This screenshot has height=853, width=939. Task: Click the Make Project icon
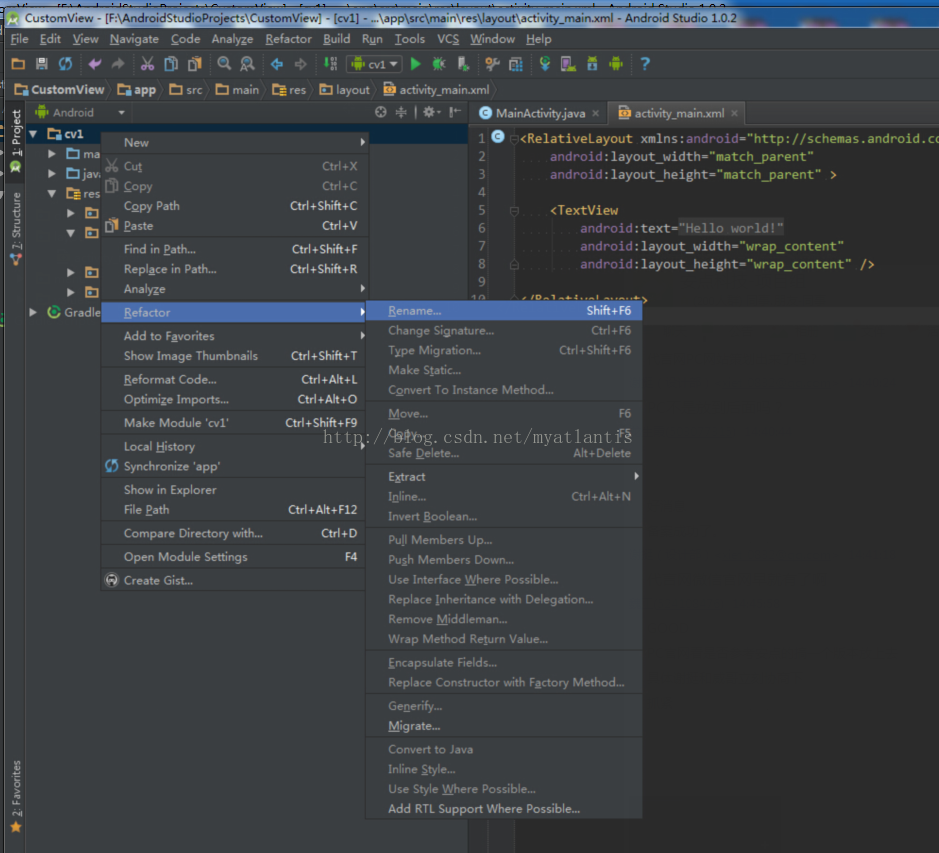(330, 63)
